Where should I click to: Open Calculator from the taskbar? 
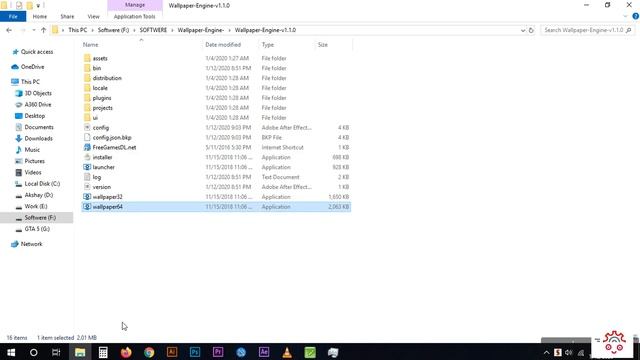[x=103, y=352]
